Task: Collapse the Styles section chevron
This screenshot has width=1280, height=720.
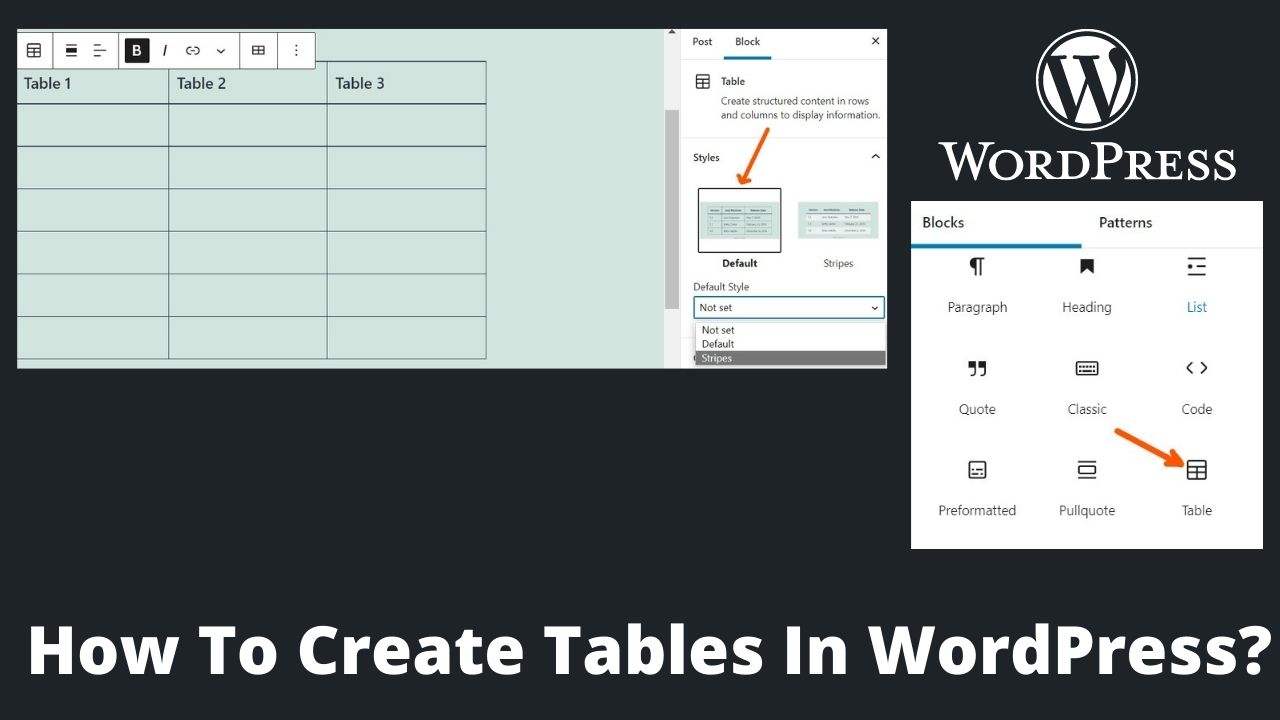Action: pyautogui.click(x=875, y=156)
